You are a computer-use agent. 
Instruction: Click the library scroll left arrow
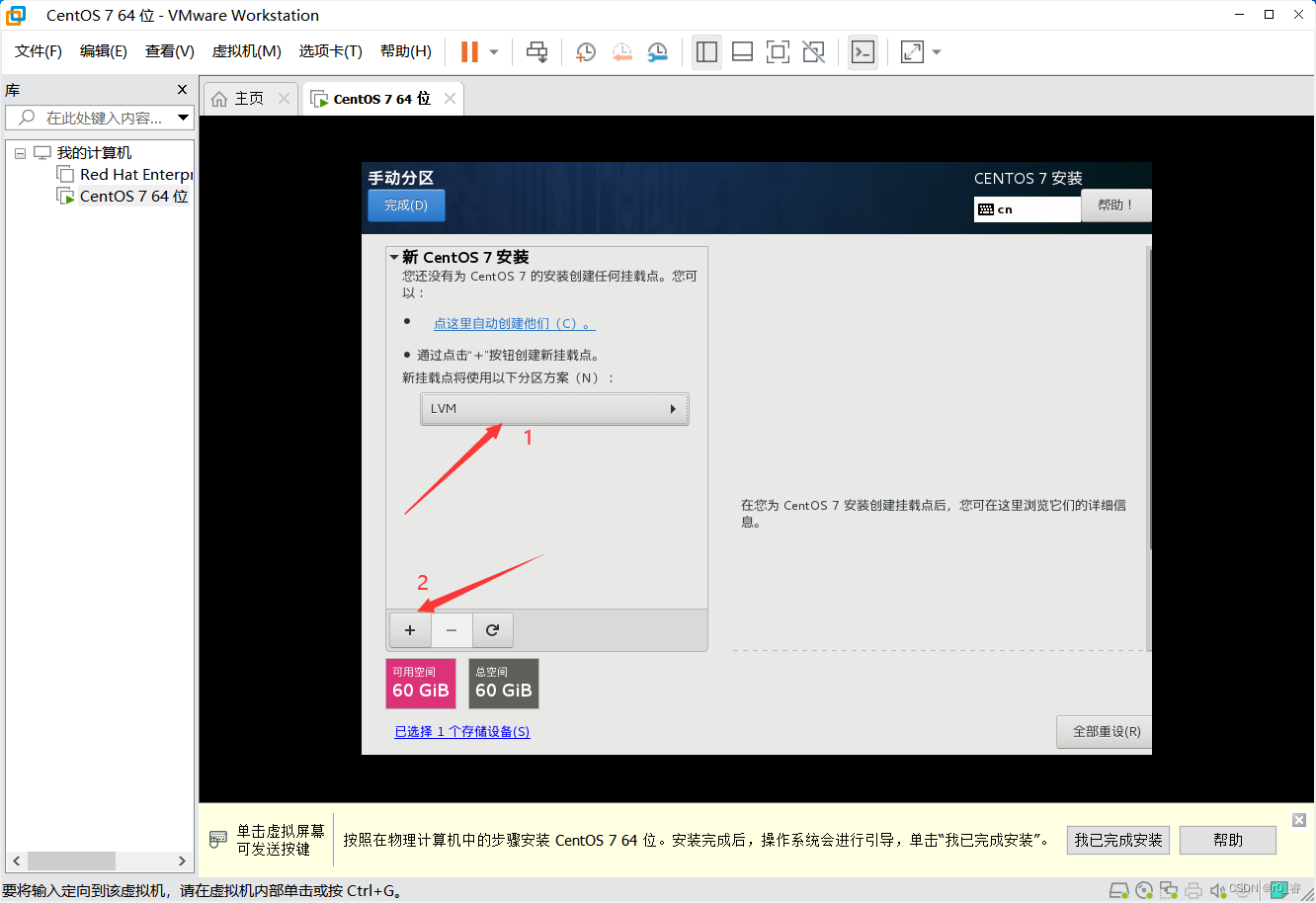(x=16, y=861)
